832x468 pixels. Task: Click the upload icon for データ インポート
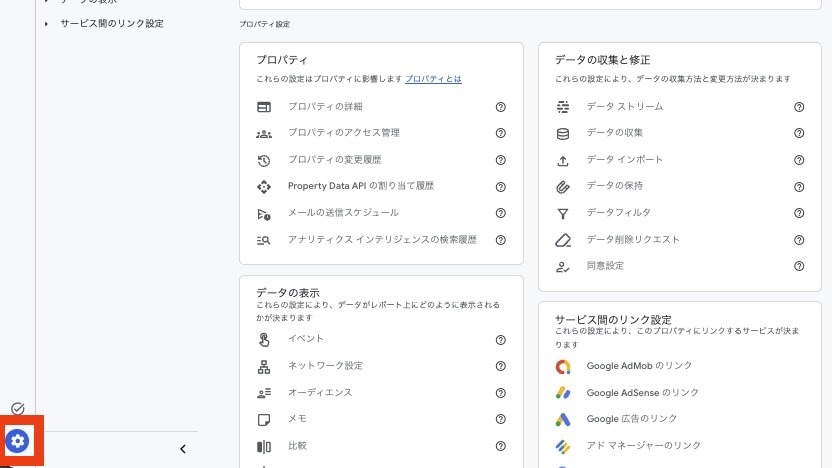click(x=563, y=160)
